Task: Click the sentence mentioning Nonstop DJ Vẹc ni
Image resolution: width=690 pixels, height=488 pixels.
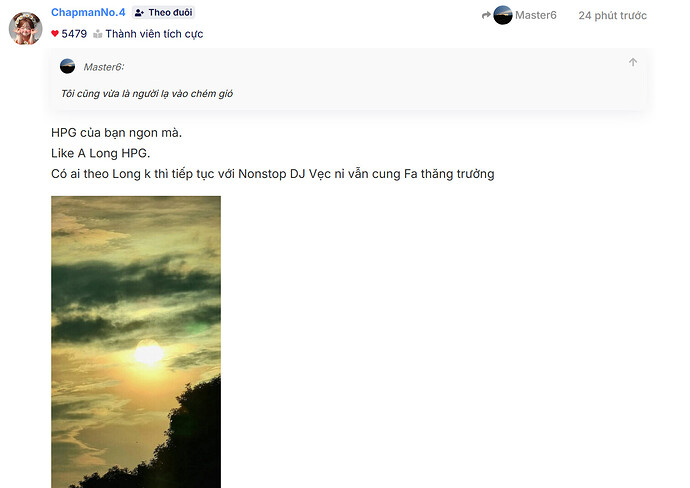Action: coord(273,174)
